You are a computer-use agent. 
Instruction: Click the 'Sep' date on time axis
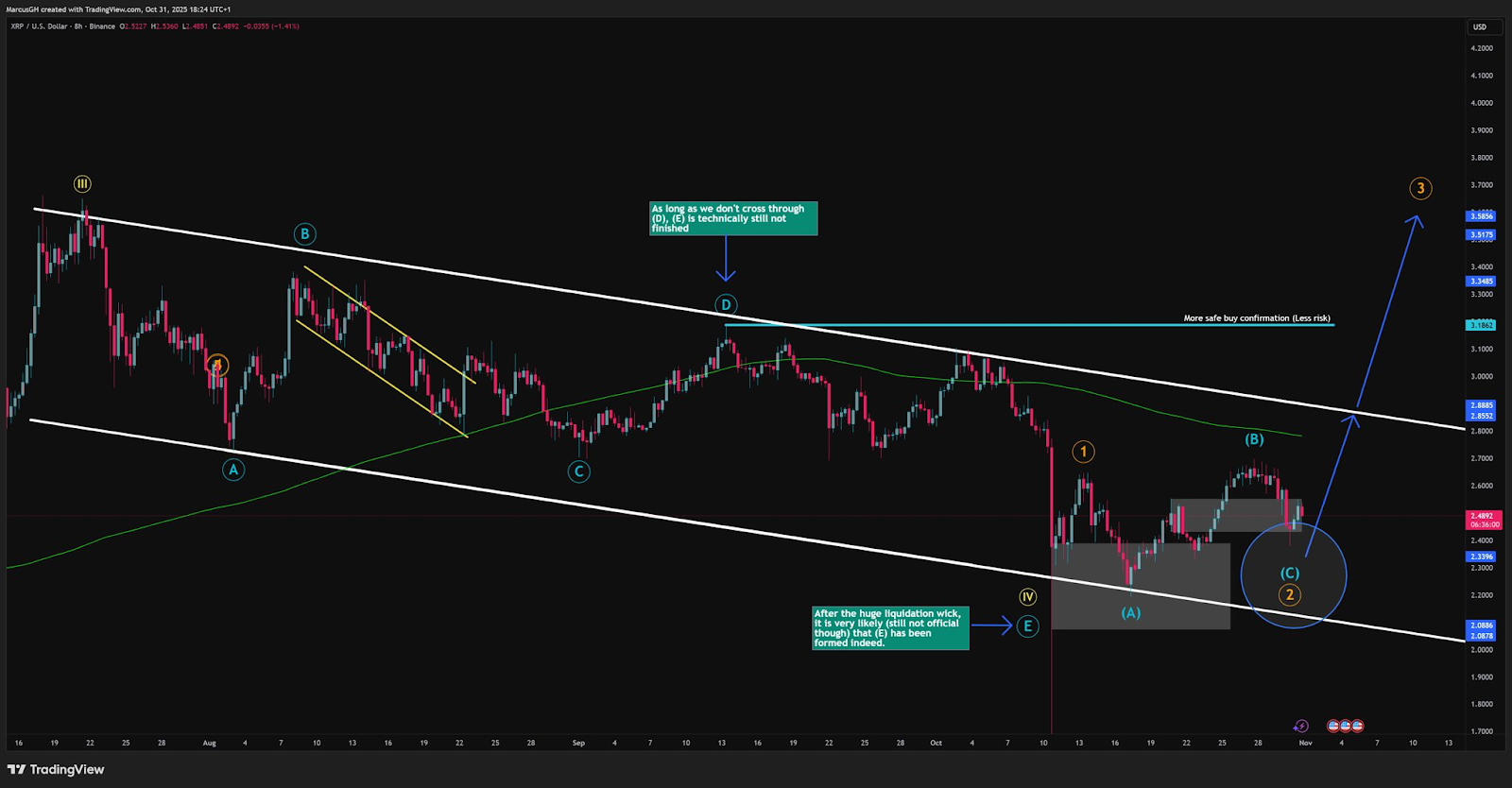pyautogui.click(x=578, y=743)
